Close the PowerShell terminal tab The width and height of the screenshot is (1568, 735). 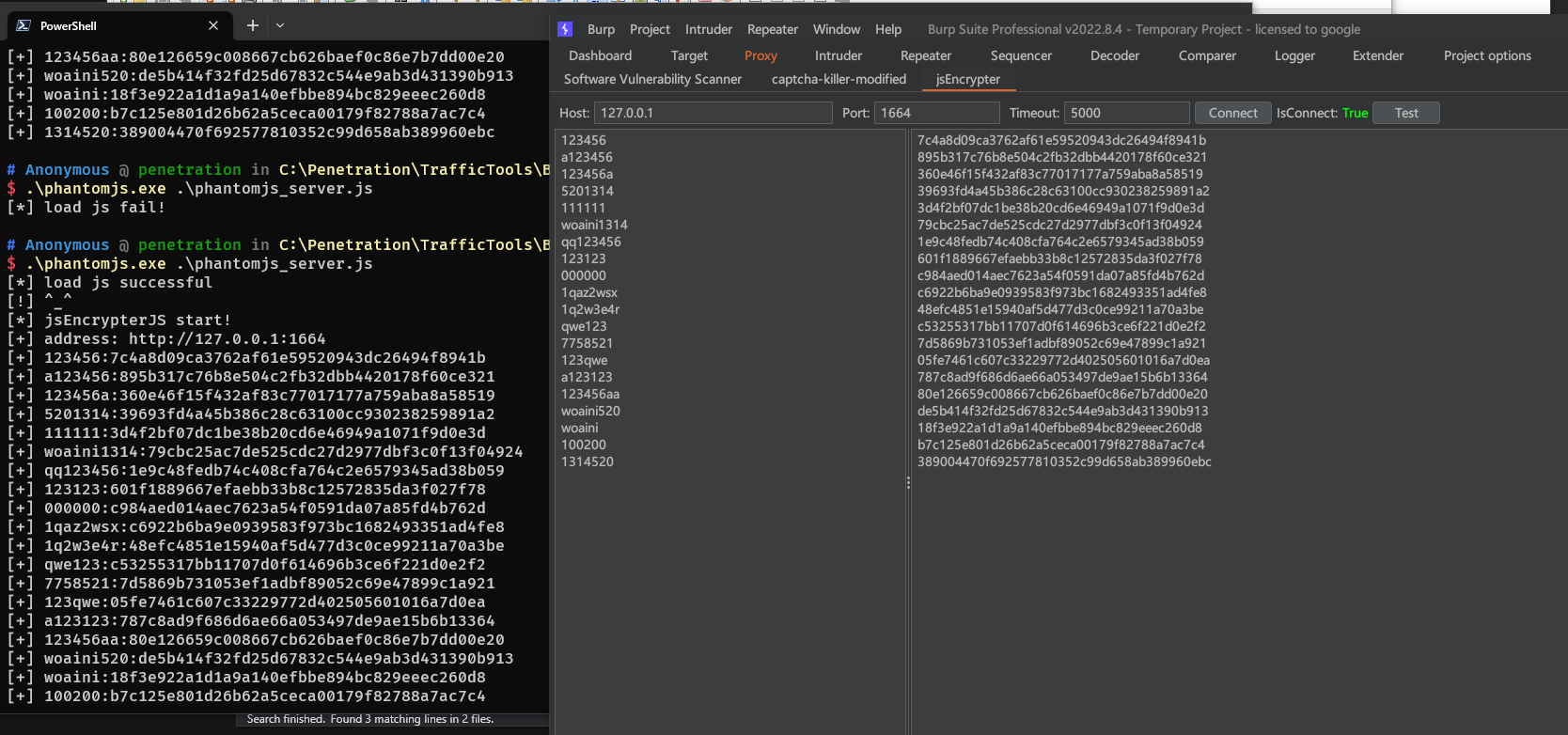(213, 25)
